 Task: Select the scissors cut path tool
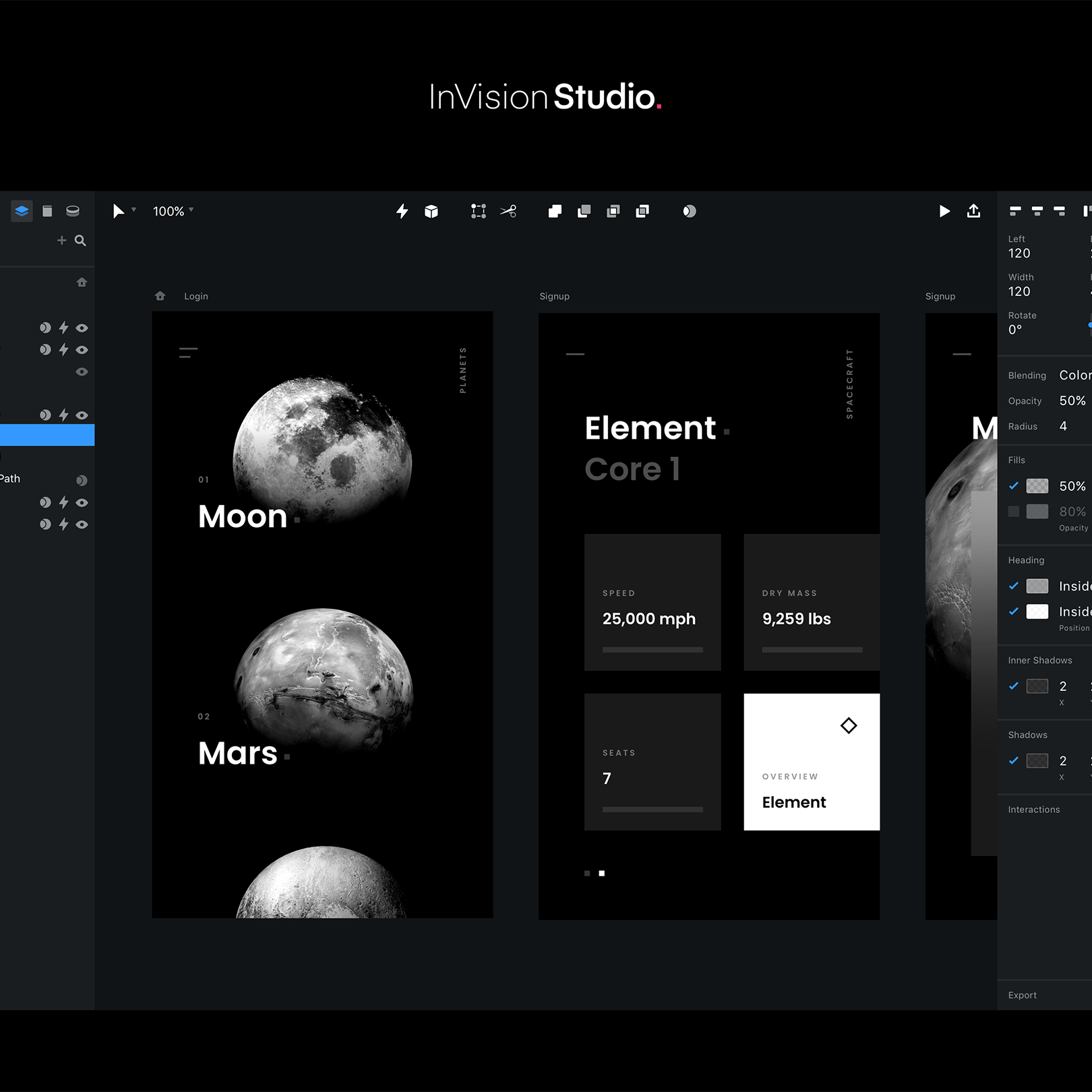(x=508, y=212)
